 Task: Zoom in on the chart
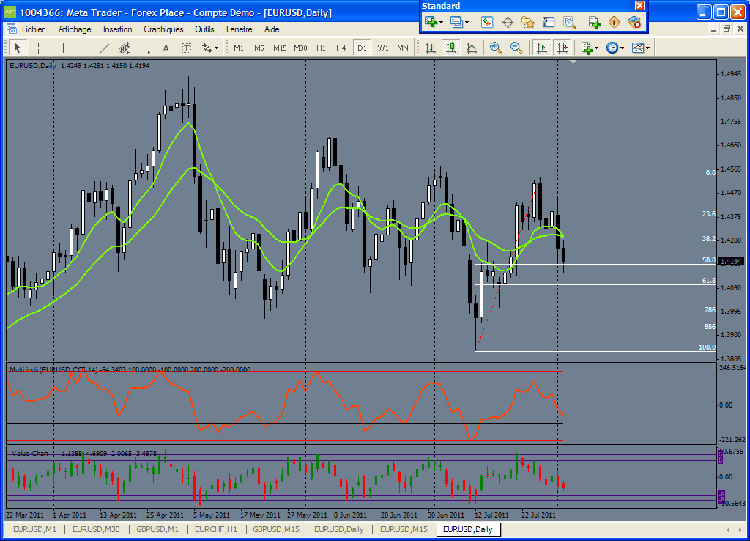coord(496,48)
